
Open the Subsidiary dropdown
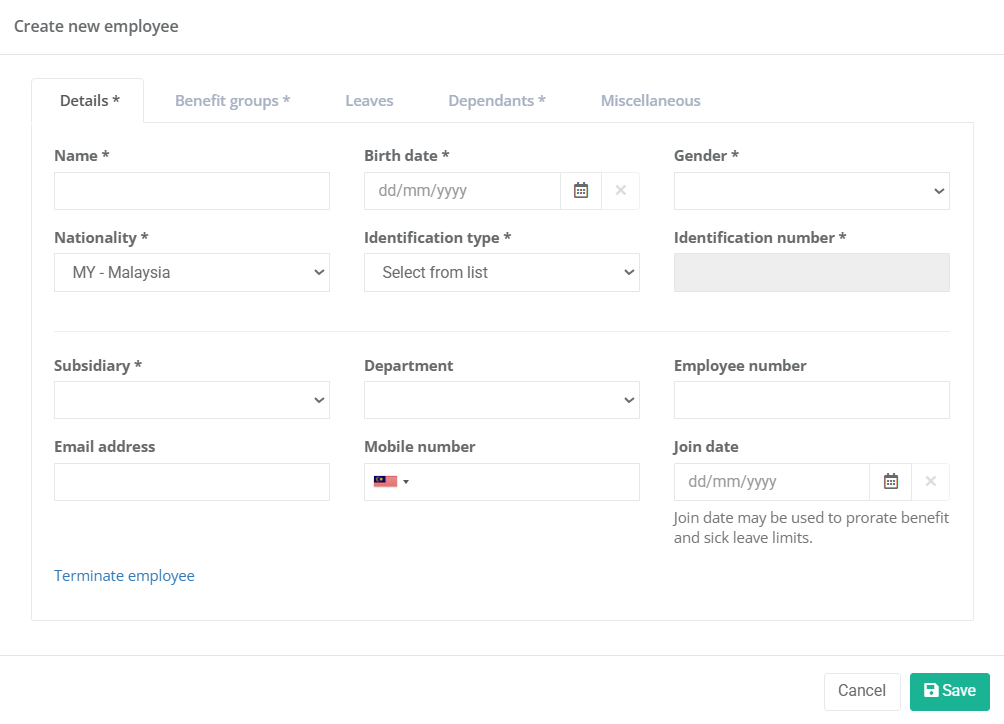pos(191,400)
